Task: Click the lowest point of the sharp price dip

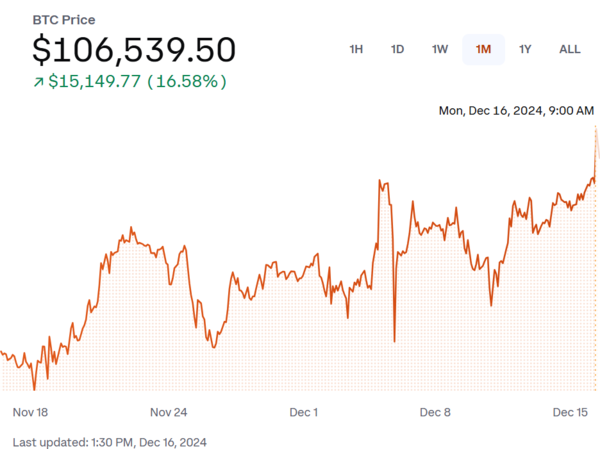Action: click(x=394, y=341)
